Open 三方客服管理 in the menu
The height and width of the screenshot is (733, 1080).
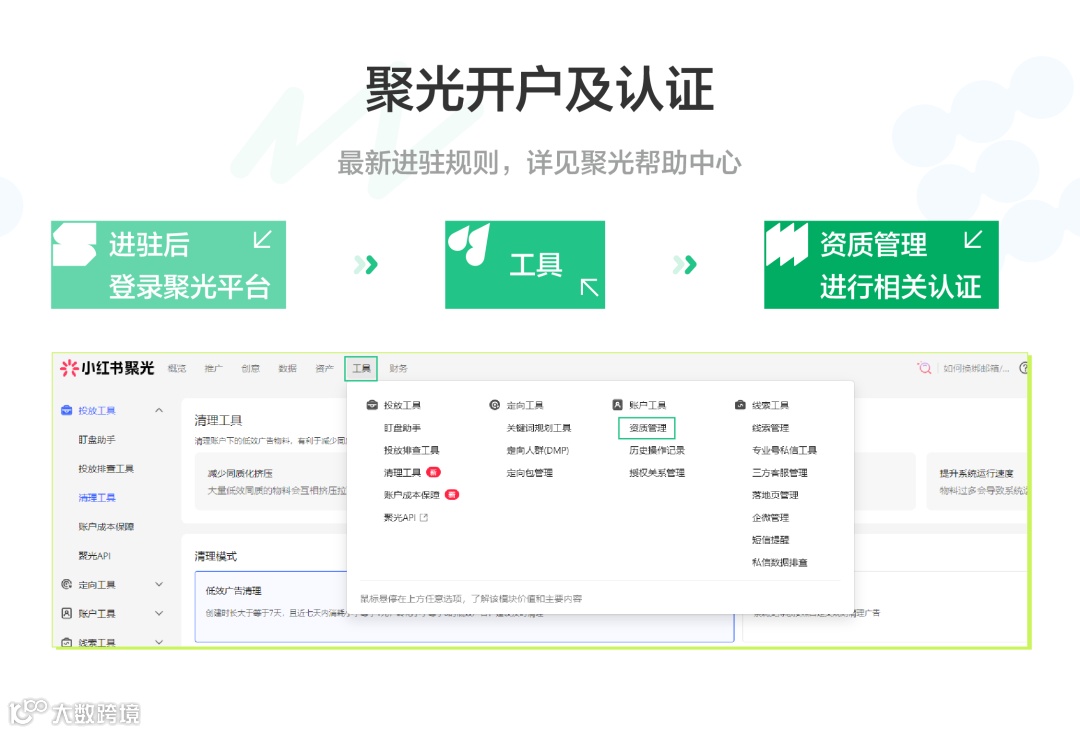(x=780, y=473)
